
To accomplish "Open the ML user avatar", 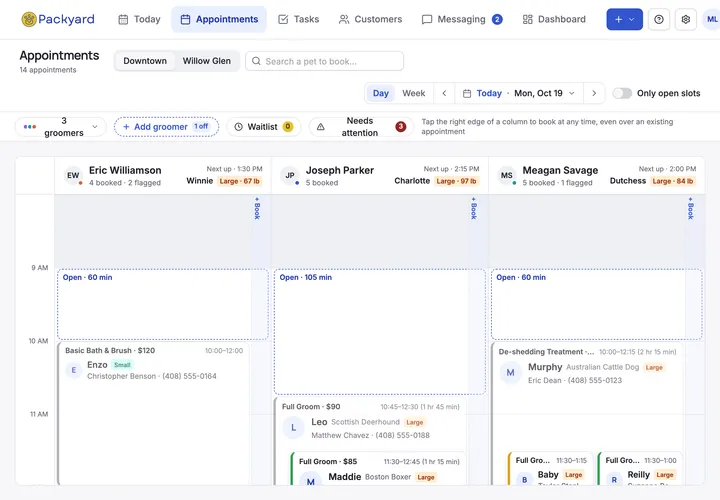I will (x=711, y=19).
